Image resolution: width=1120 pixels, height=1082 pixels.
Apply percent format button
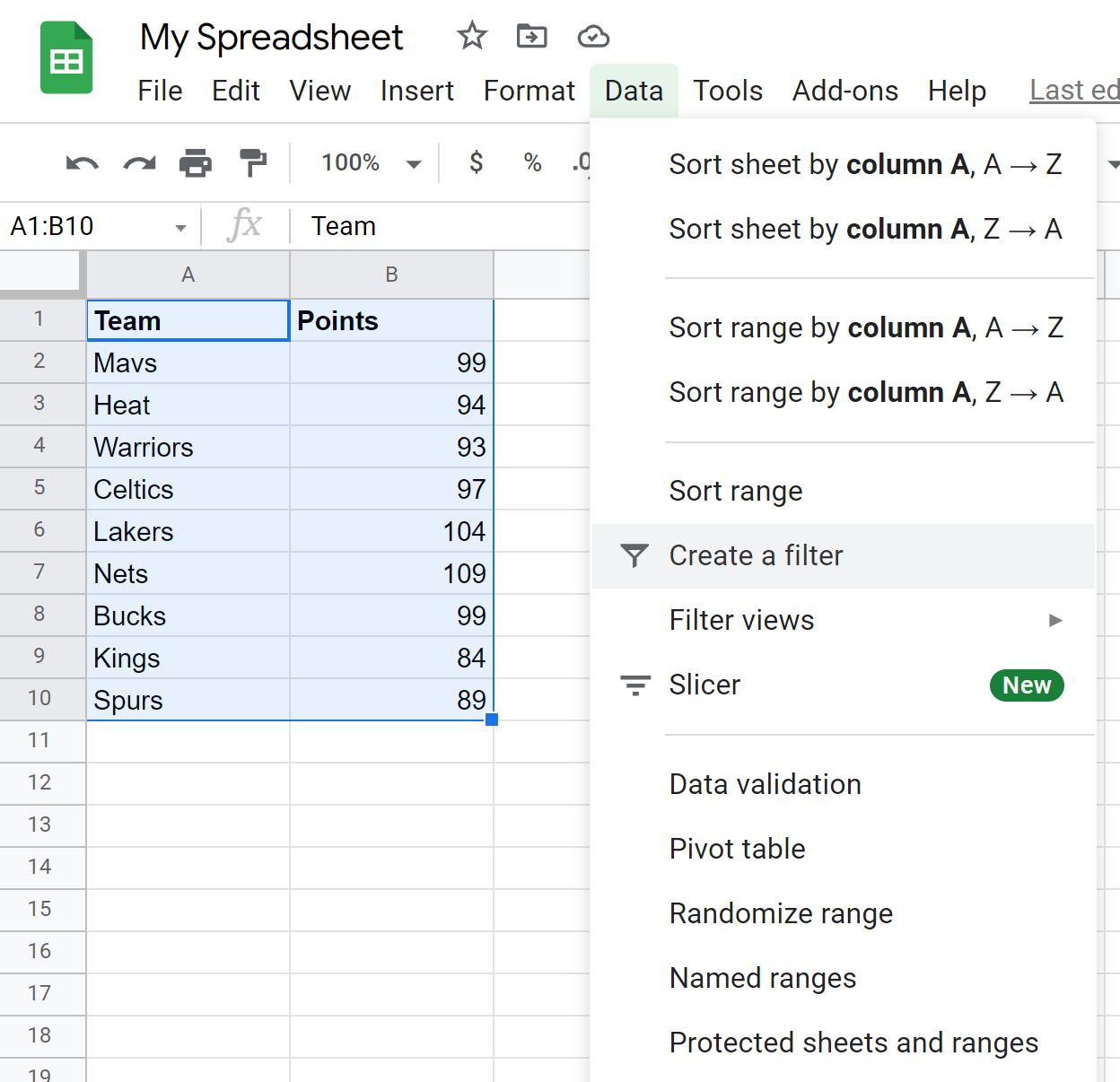(532, 162)
